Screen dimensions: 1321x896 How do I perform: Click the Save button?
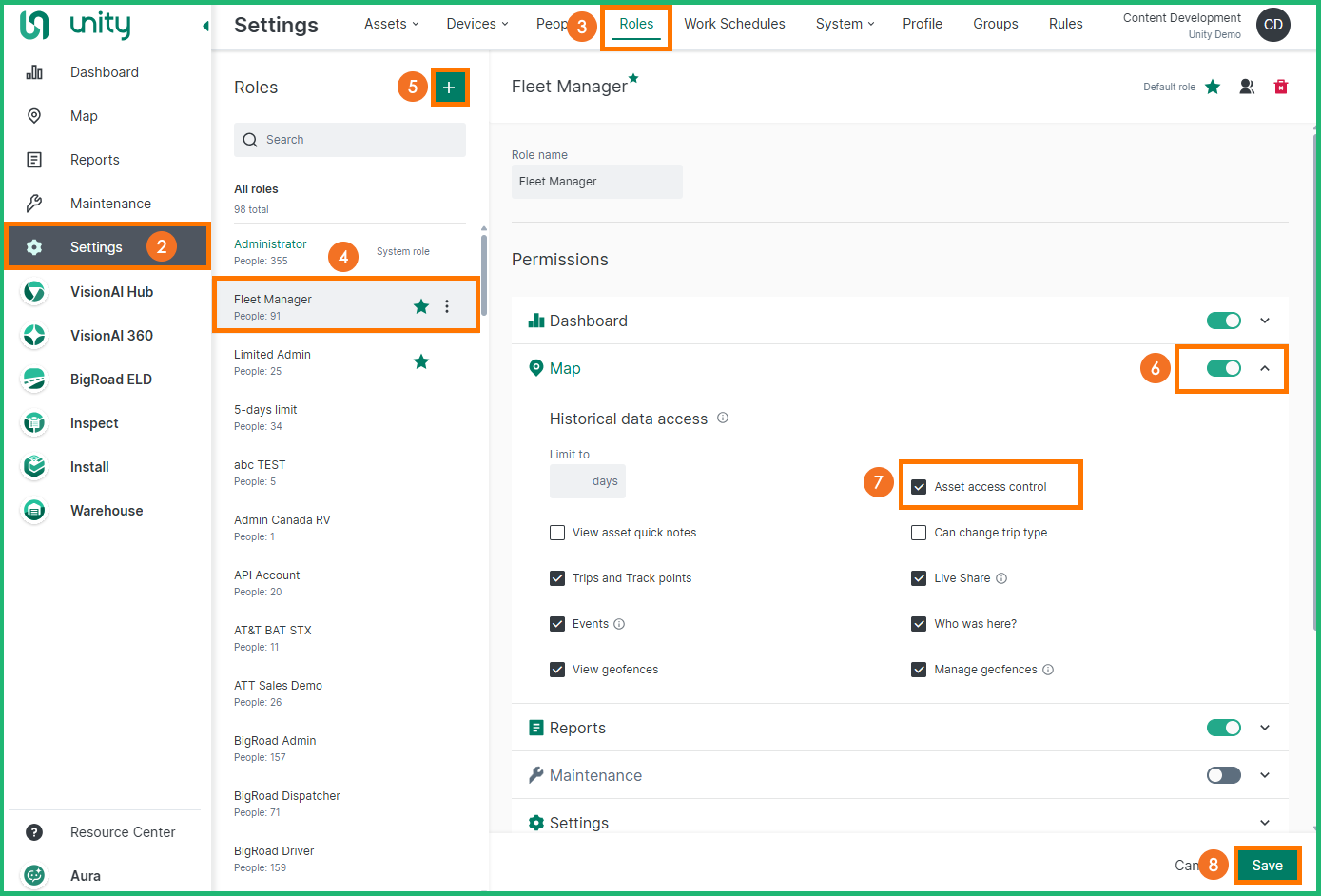[x=1267, y=865]
